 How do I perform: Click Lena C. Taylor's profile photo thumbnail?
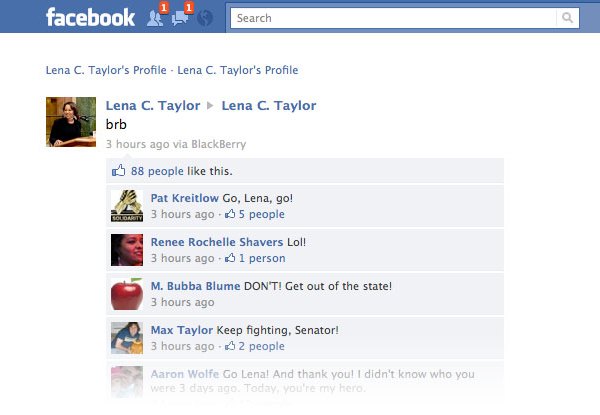pos(71,122)
